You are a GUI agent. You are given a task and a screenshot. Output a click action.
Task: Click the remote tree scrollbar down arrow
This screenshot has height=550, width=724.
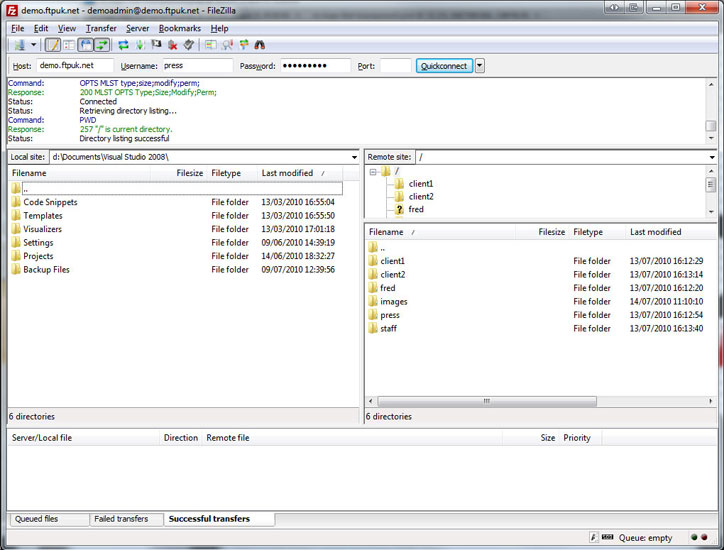[x=711, y=212]
